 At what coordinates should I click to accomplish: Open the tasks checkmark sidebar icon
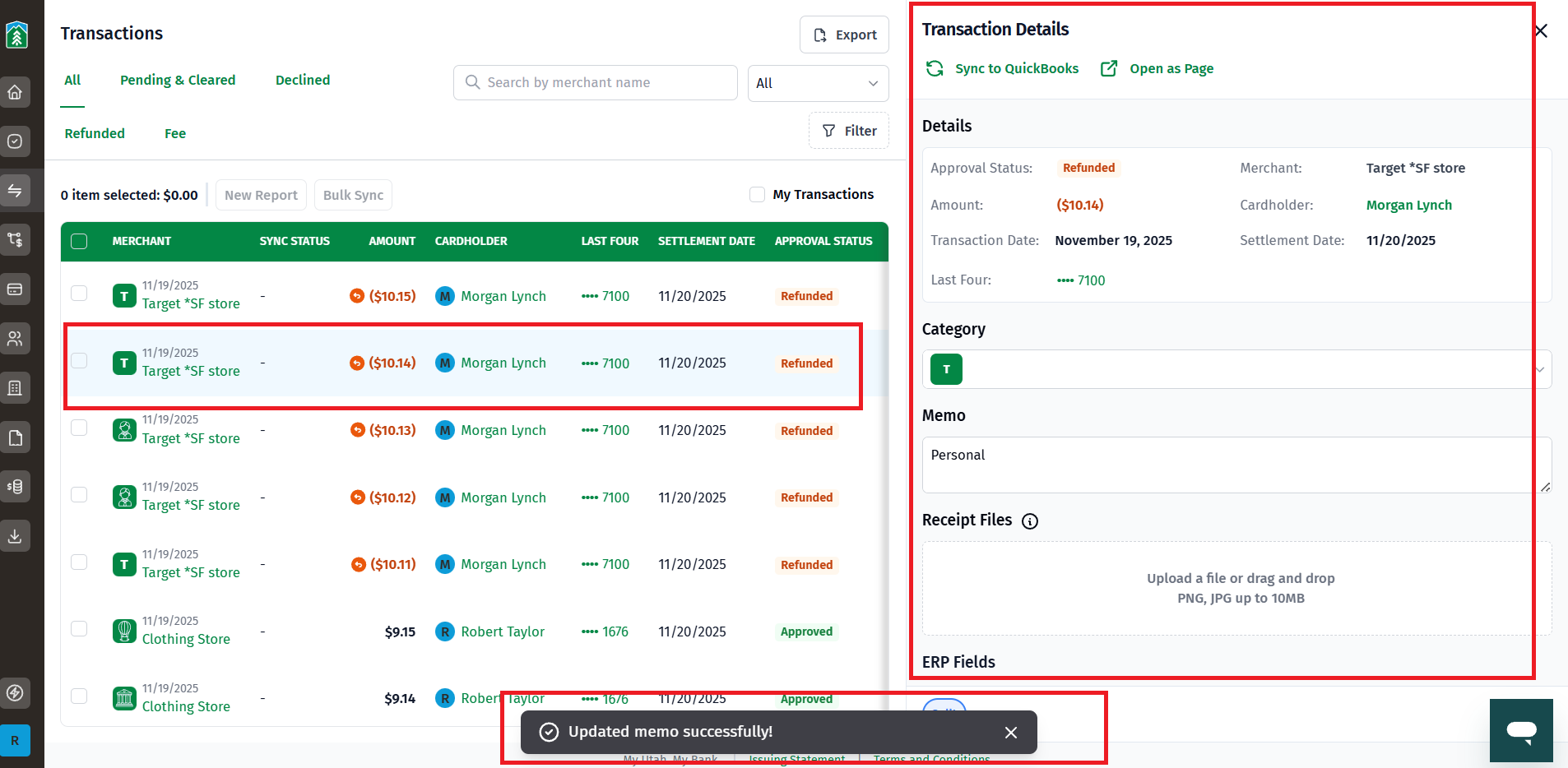point(15,141)
